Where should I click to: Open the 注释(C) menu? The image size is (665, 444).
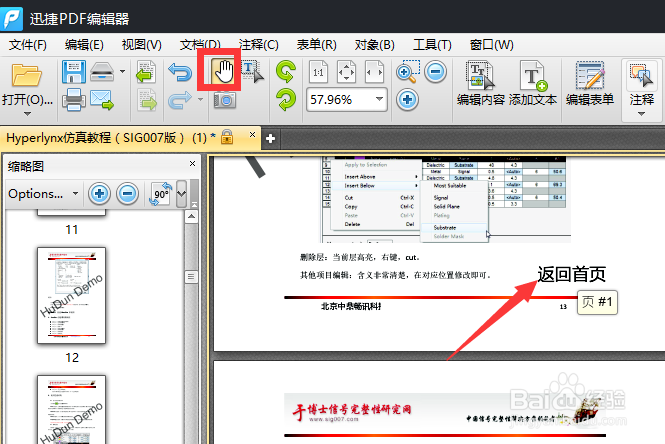[x=258, y=45]
